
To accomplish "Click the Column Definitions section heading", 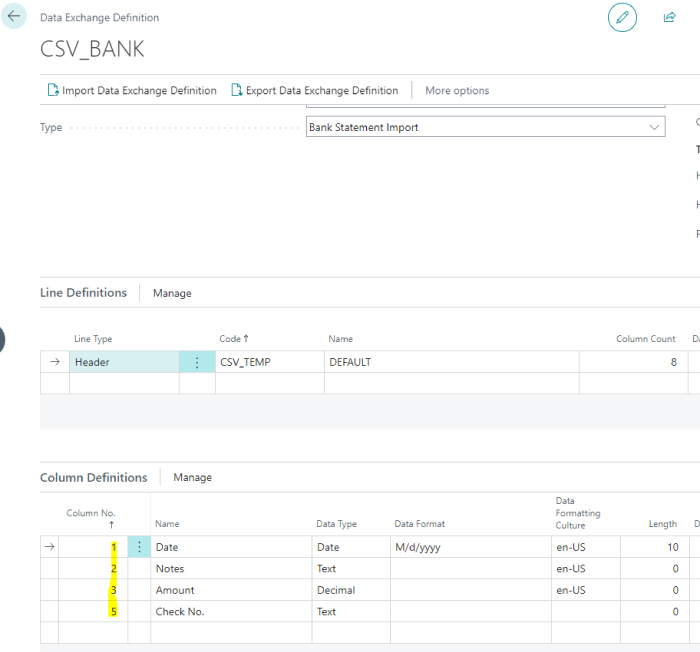I will [x=93, y=477].
